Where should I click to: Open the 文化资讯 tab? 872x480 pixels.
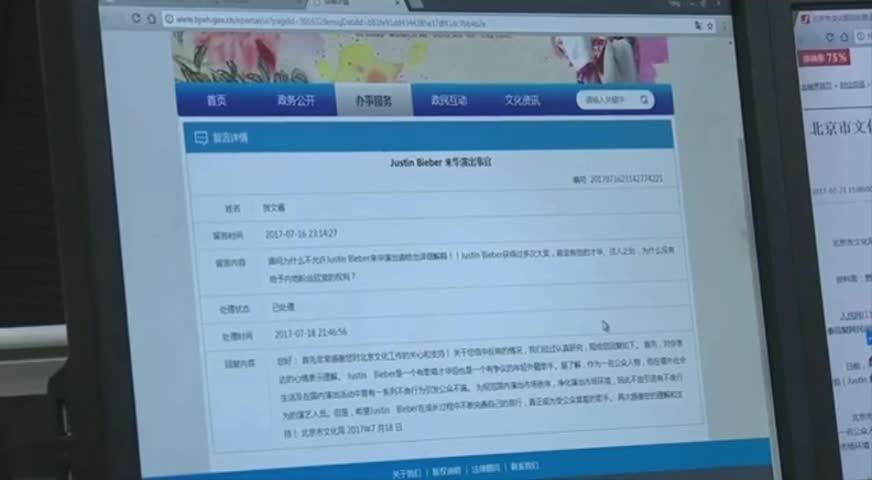click(523, 100)
